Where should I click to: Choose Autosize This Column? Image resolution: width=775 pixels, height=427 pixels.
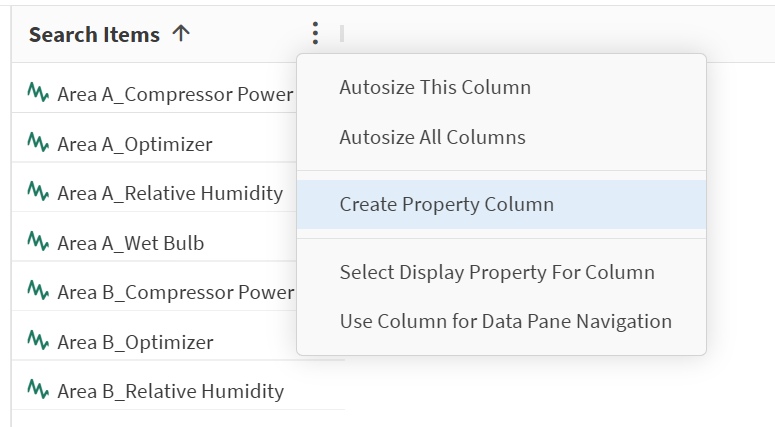pyautogui.click(x=435, y=87)
